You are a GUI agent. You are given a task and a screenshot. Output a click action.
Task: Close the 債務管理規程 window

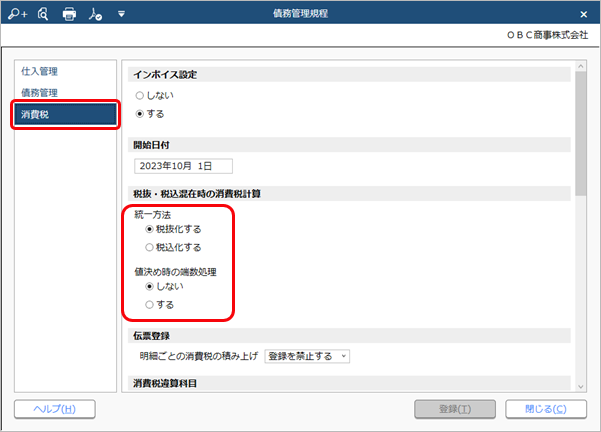[583, 14]
